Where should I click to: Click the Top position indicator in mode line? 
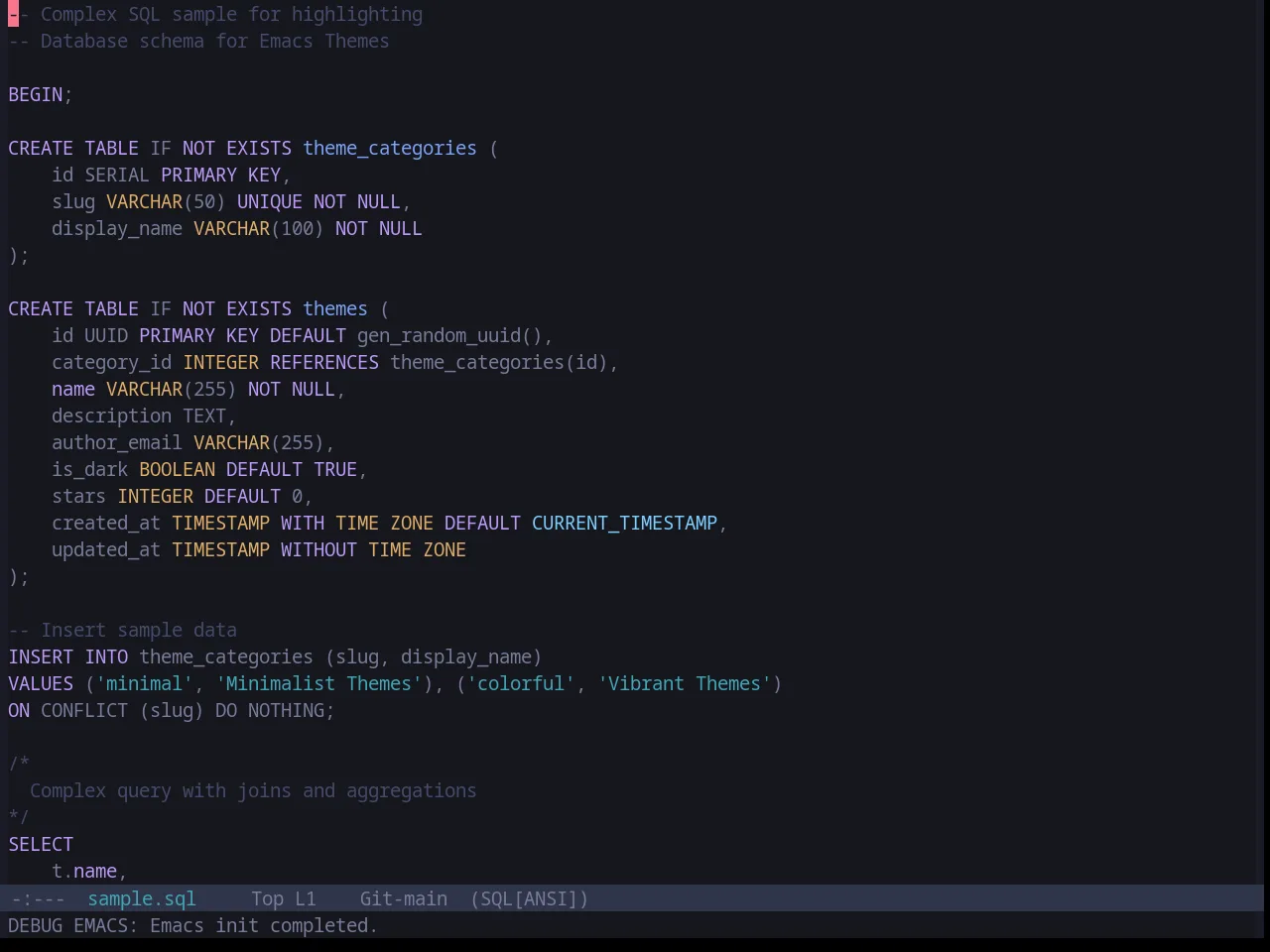coord(268,898)
